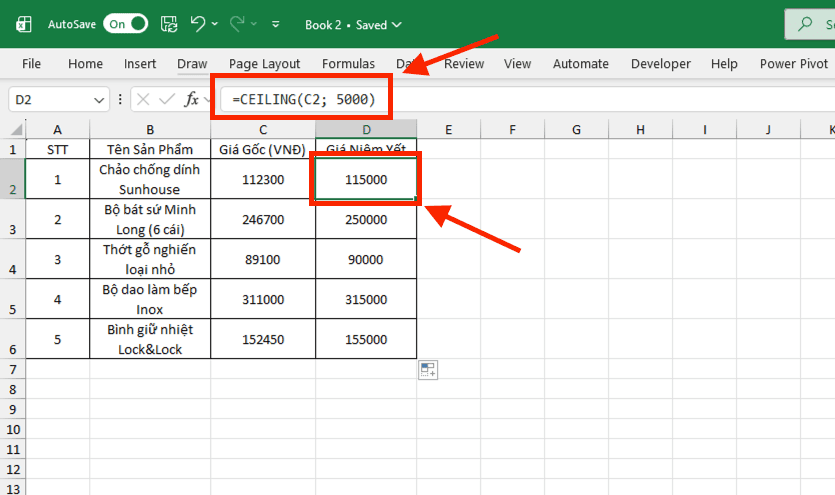835x495 pixels.
Task: Select cell with value 155000
Action: point(366,339)
